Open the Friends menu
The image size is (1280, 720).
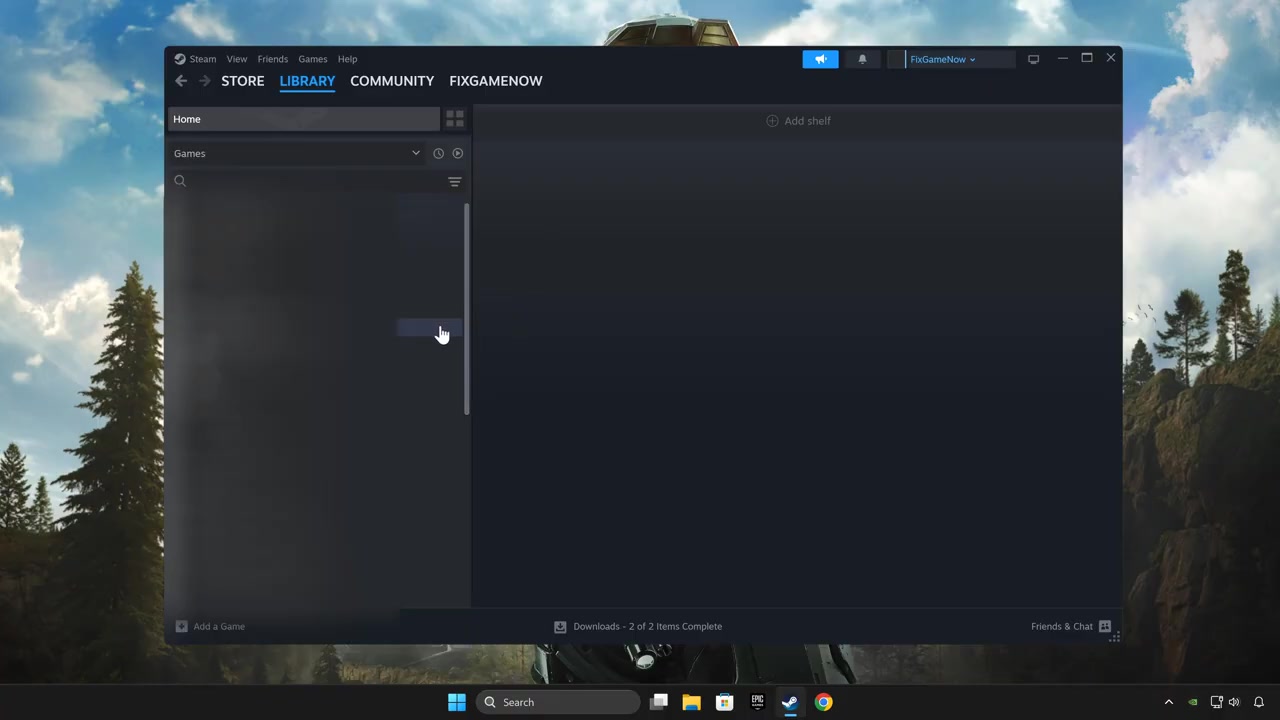pyautogui.click(x=272, y=59)
